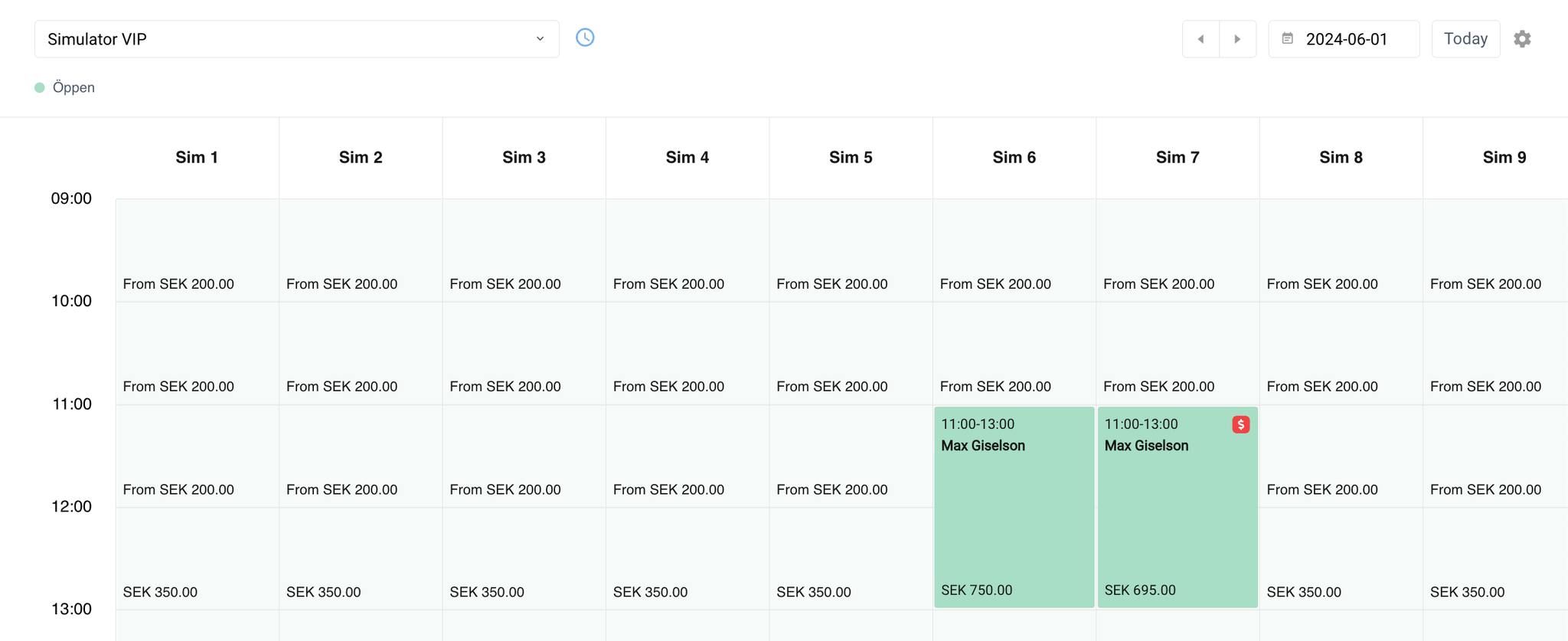Click the 13:00 time label

click(x=71, y=610)
